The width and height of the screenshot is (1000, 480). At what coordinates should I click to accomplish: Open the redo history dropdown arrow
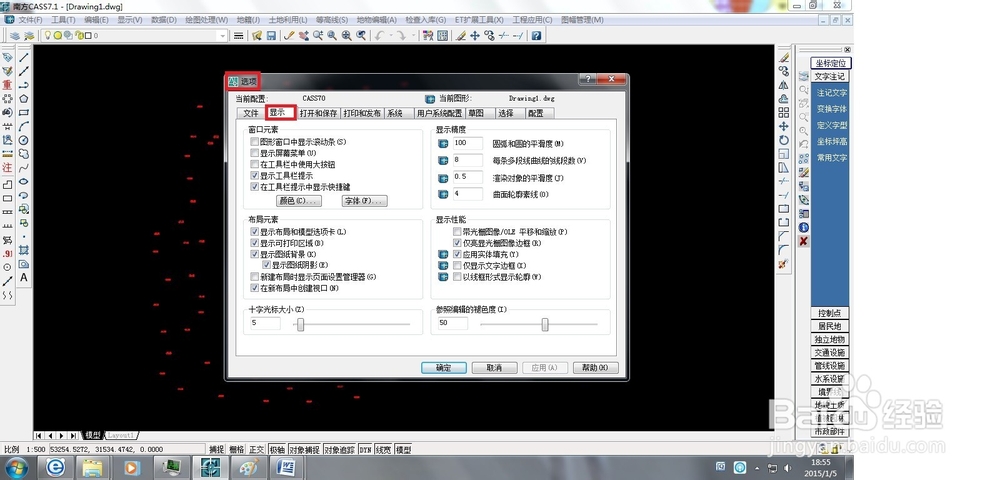click(412, 36)
